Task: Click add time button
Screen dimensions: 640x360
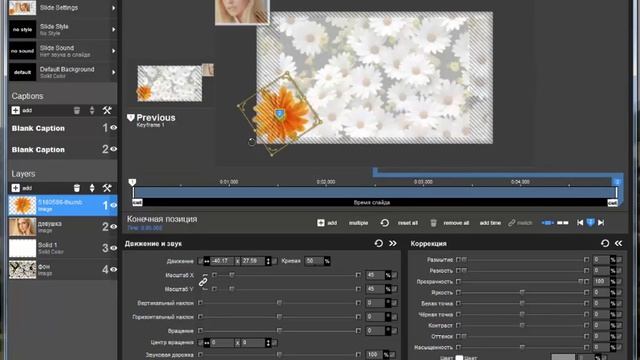Action: [x=490, y=223]
